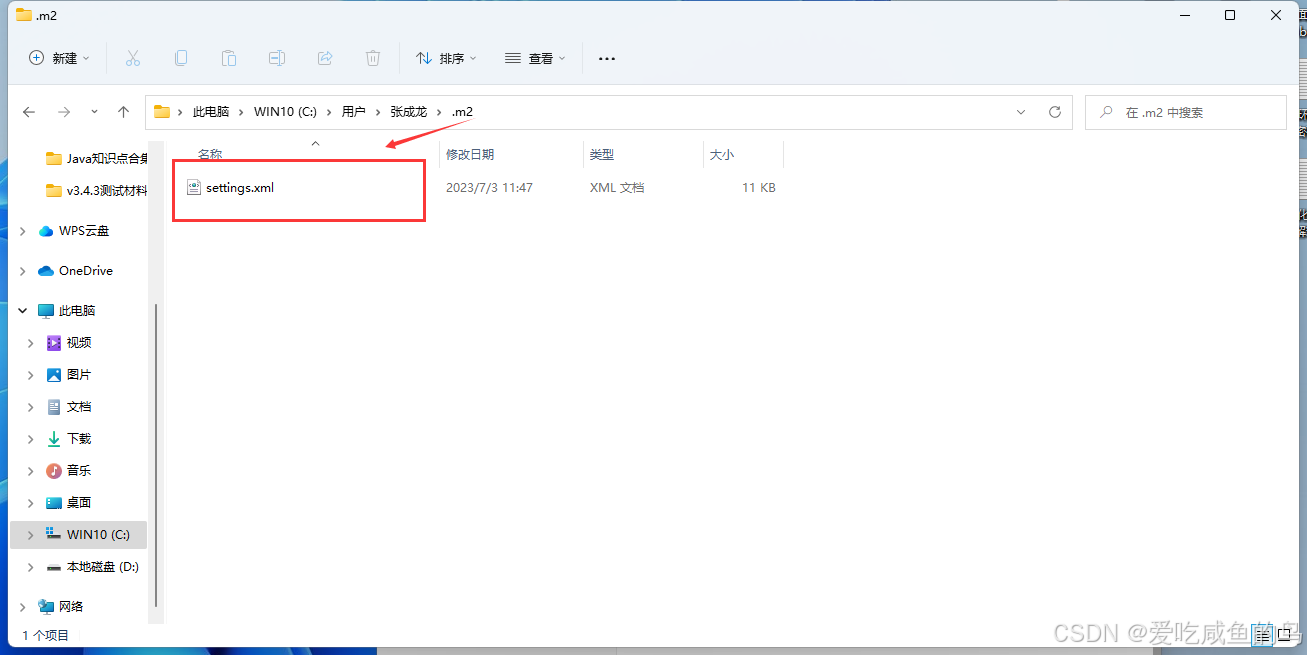Screen dimensions: 1307x655
Task: Click the 11 KB size cell
Action: 759,188
